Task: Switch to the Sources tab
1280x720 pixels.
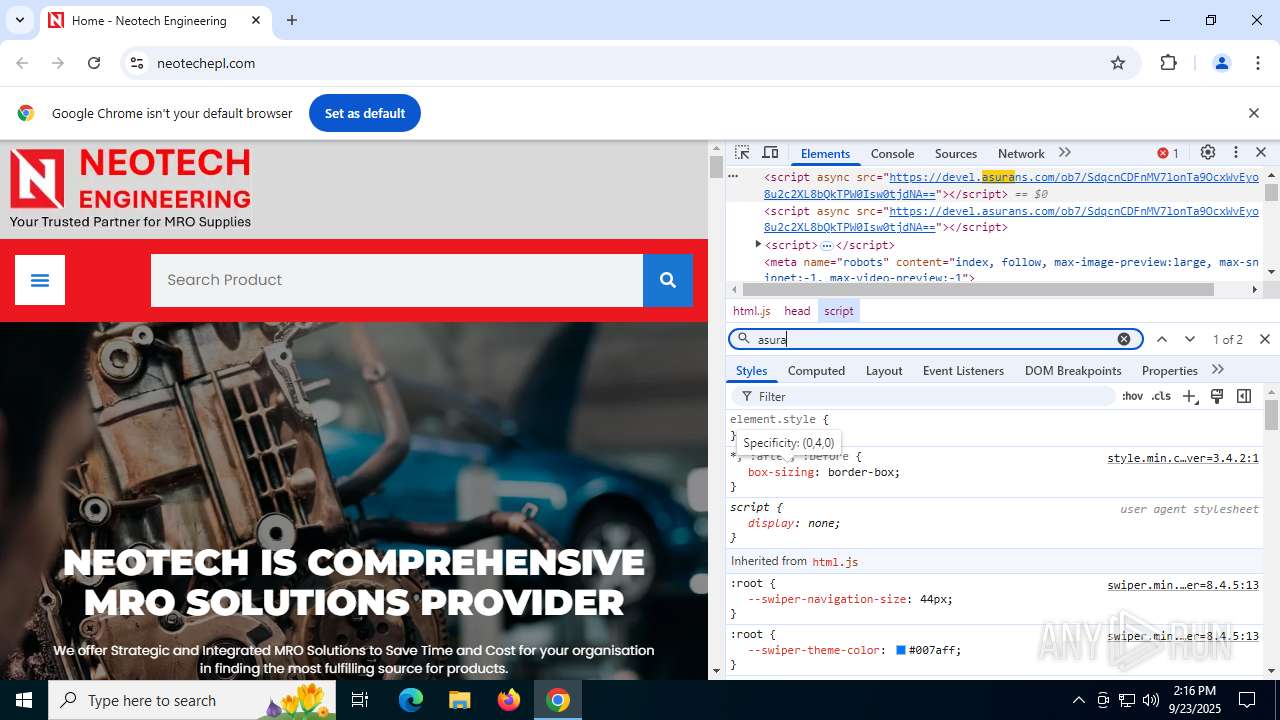Action: 956,153
